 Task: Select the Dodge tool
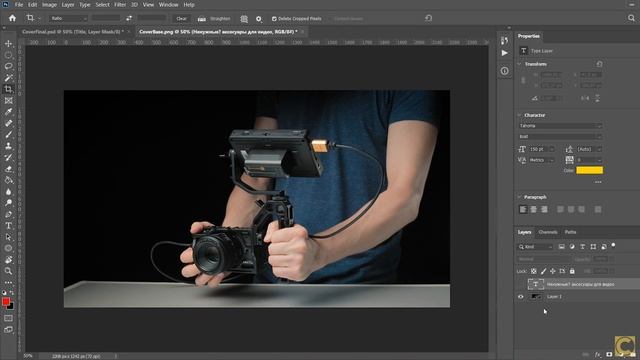pyautogui.click(x=8, y=202)
